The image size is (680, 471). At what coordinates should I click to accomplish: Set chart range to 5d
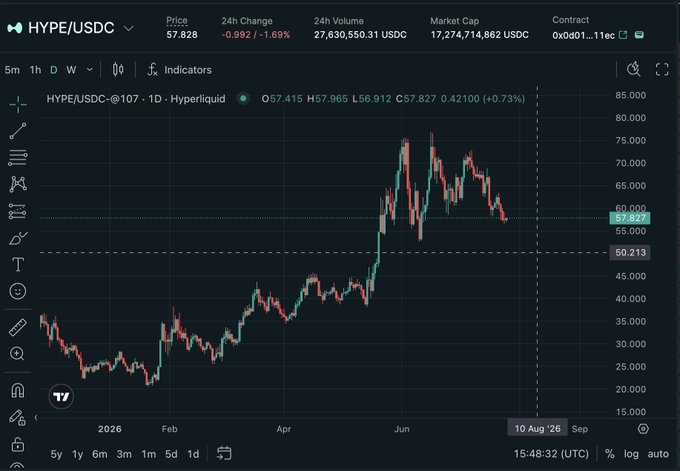point(171,454)
